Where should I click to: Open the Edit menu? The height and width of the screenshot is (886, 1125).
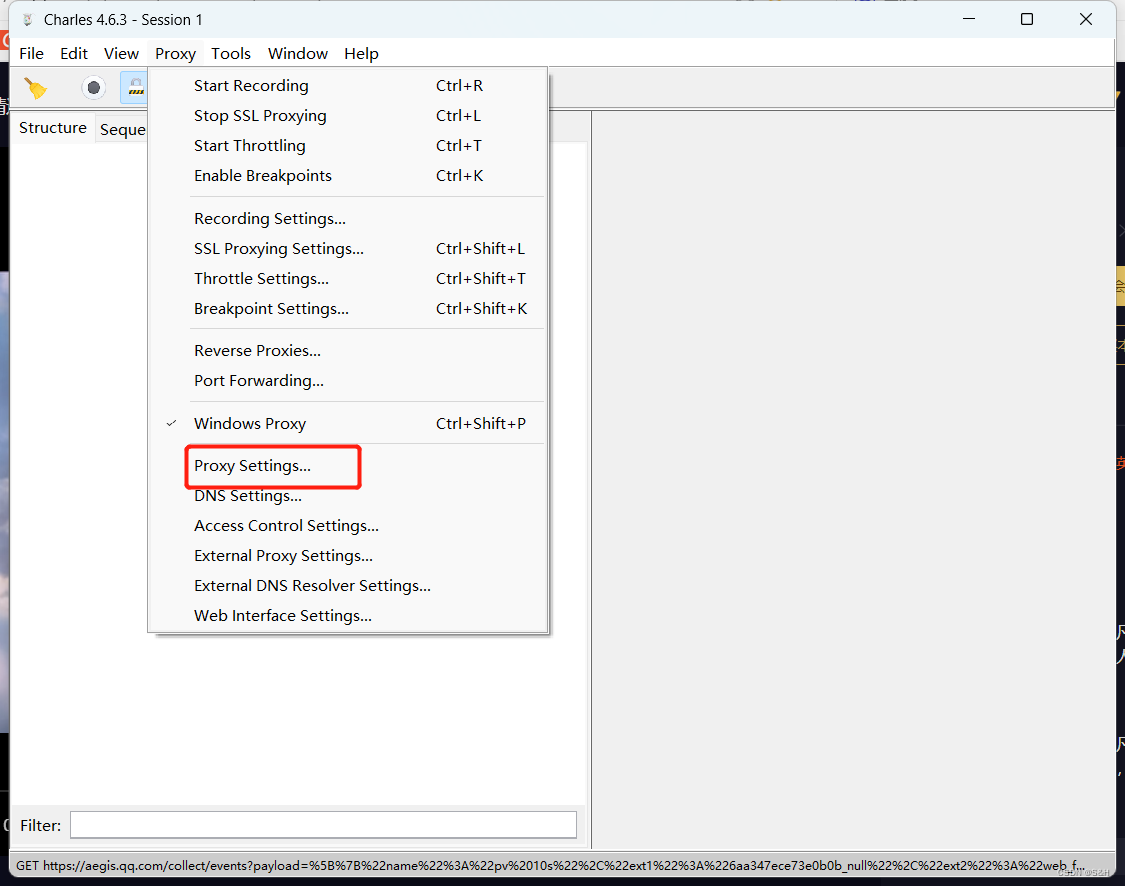pos(74,54)
